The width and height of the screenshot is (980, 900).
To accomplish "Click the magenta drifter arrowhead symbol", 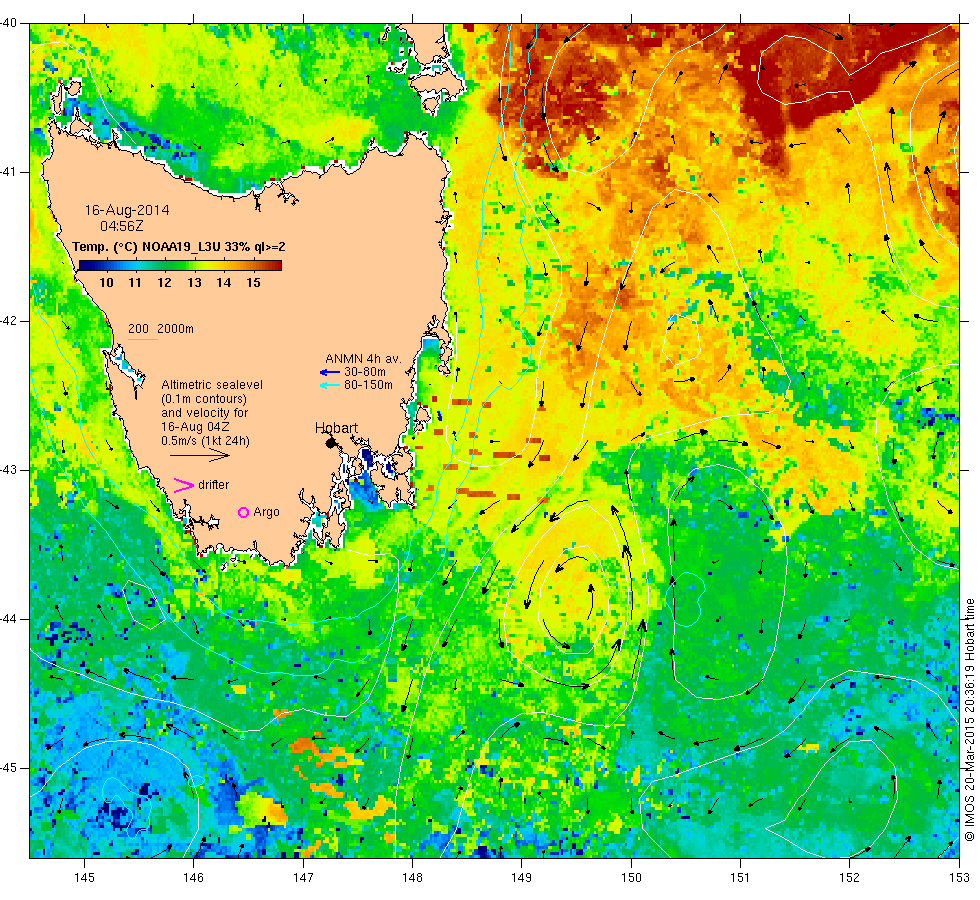I will 183,485.
